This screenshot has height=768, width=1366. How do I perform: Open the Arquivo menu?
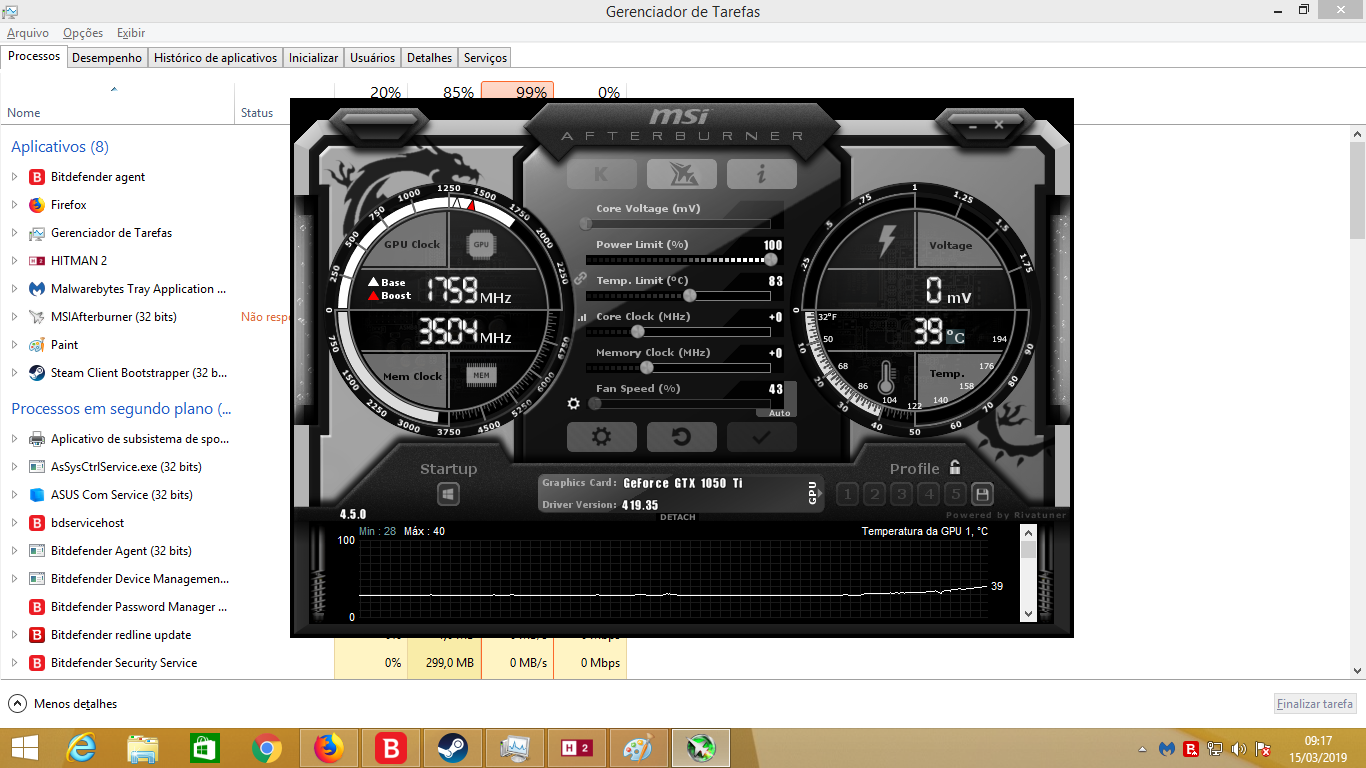[28, 33]
